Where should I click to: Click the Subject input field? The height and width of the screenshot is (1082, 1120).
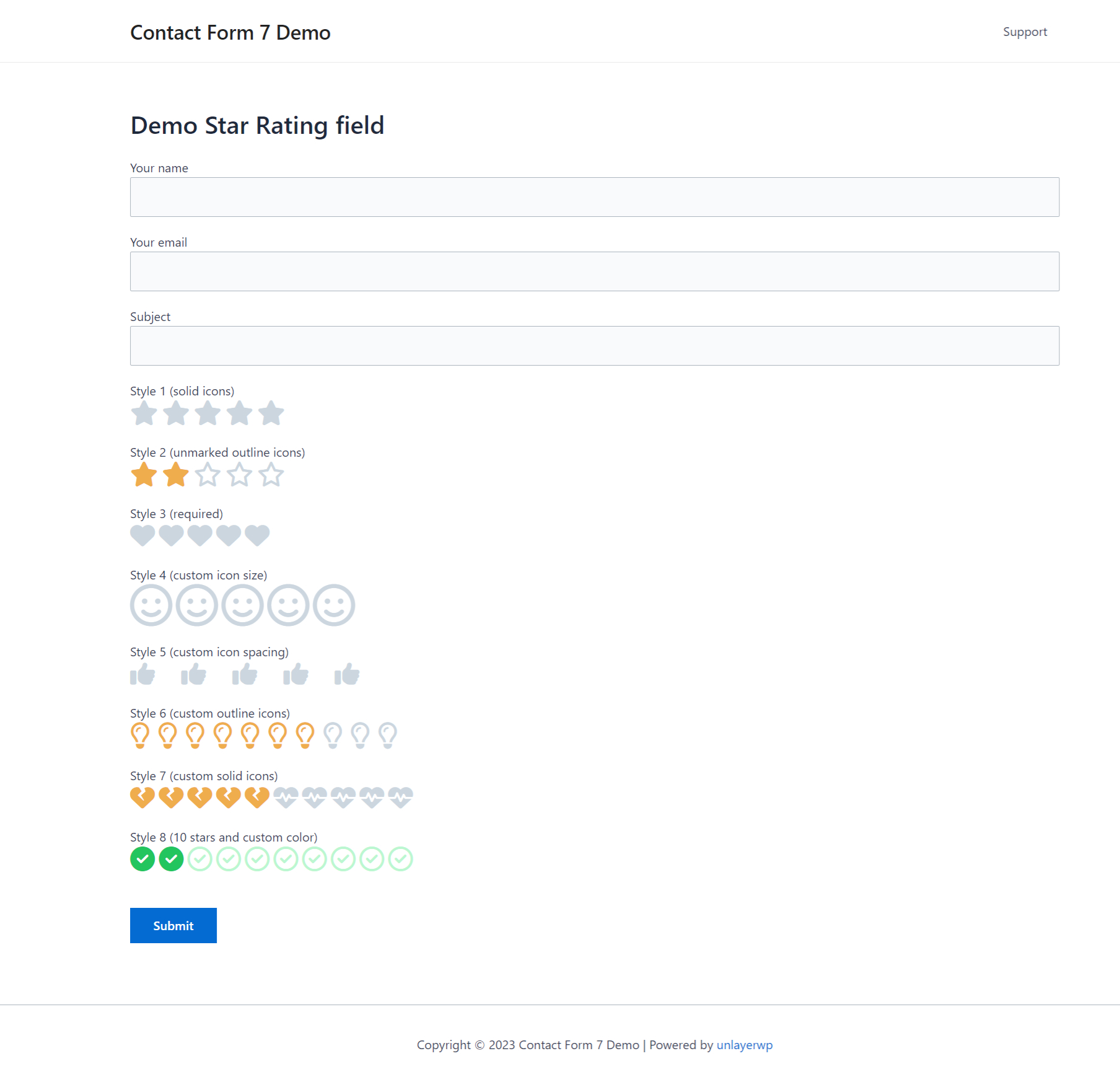click(x=594, y=345)
